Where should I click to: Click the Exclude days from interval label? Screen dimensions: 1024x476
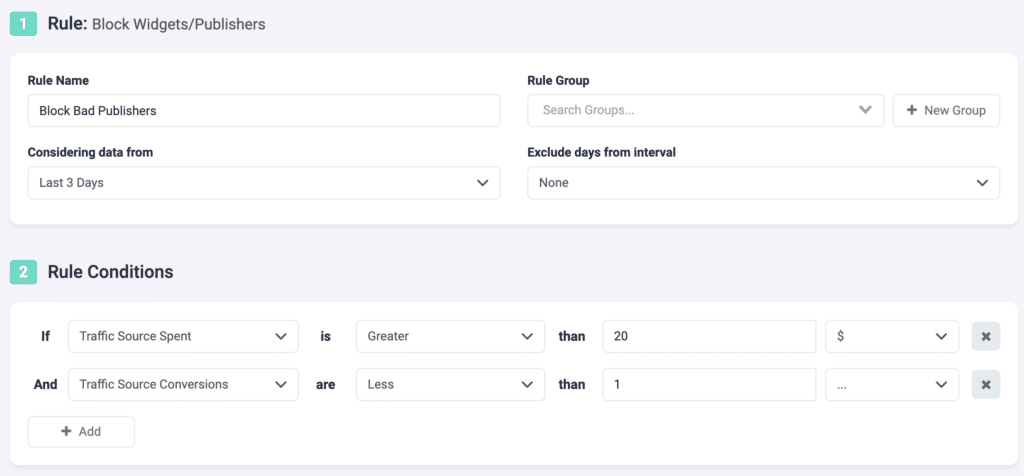point(601,153)
